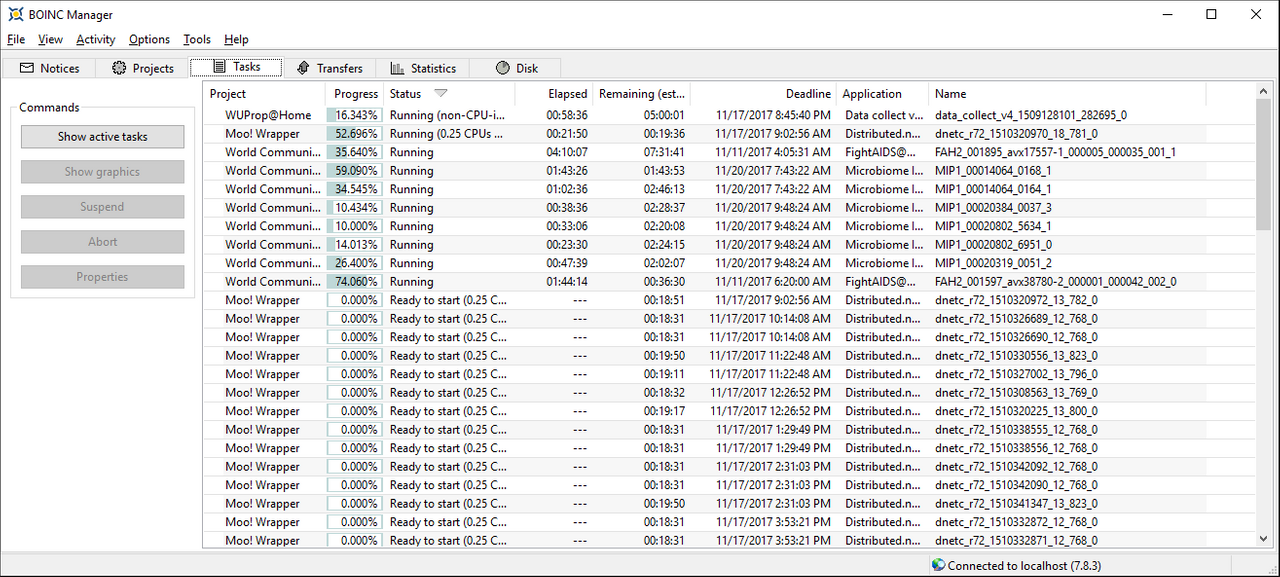Select task MIP1_00020802_6951_0
This screenshot has height=577, width=1280.
(x=993, y=245)
